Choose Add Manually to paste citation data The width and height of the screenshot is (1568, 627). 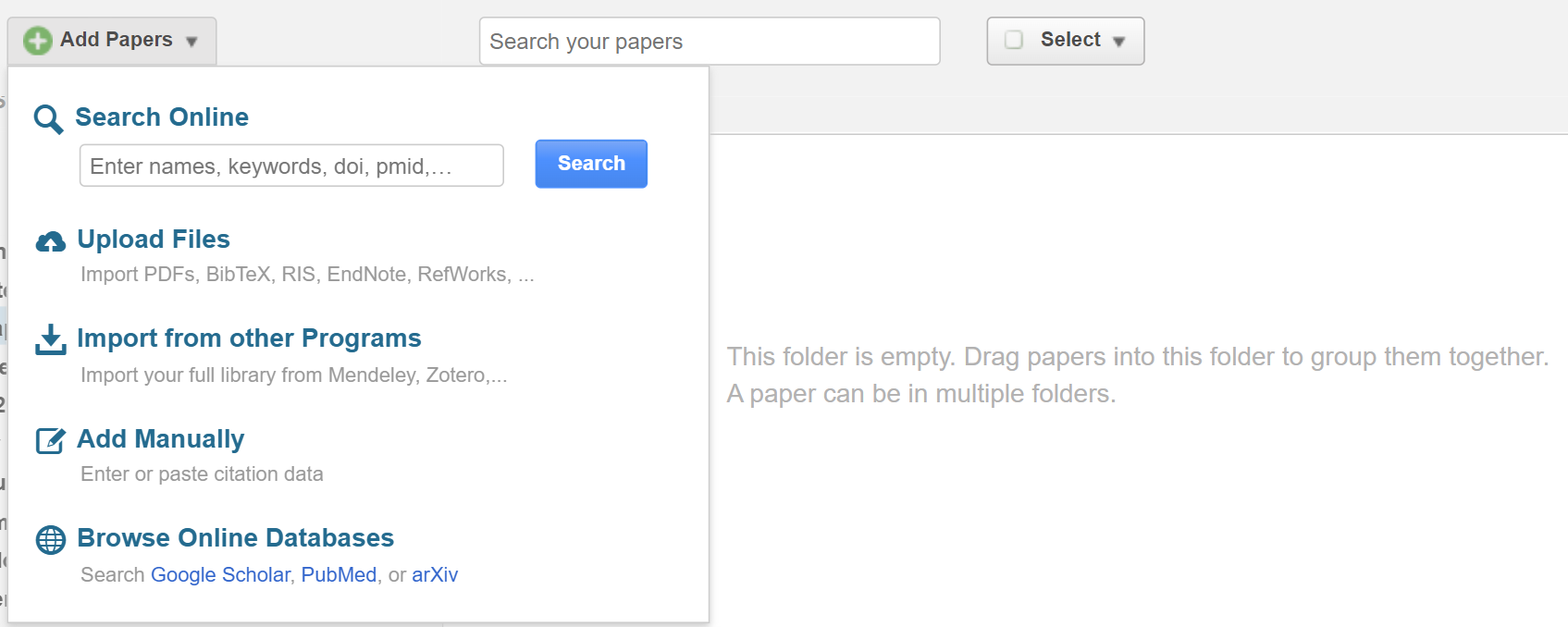[160, 439]
